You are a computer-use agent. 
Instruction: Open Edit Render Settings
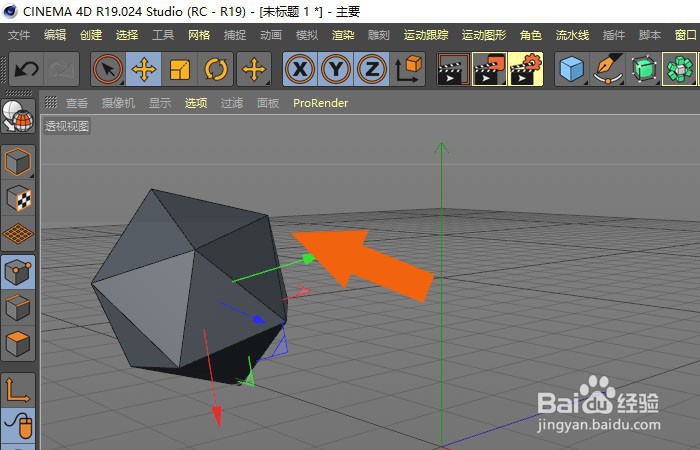pos(525,69)
